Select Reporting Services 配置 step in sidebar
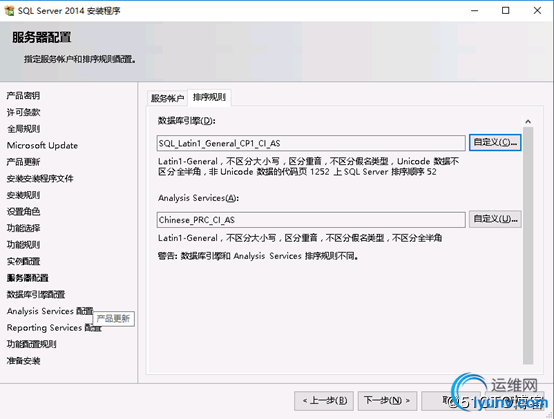 pyautogui.click(x=54, y=327)
